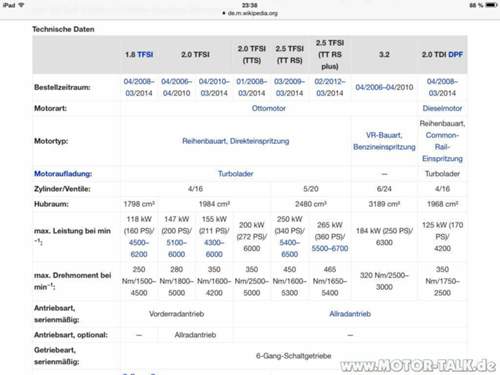Viewport: 500px width, 375px height.
Task: Select the 2.0 TFSI (TTS) column header
Action: 252,54
